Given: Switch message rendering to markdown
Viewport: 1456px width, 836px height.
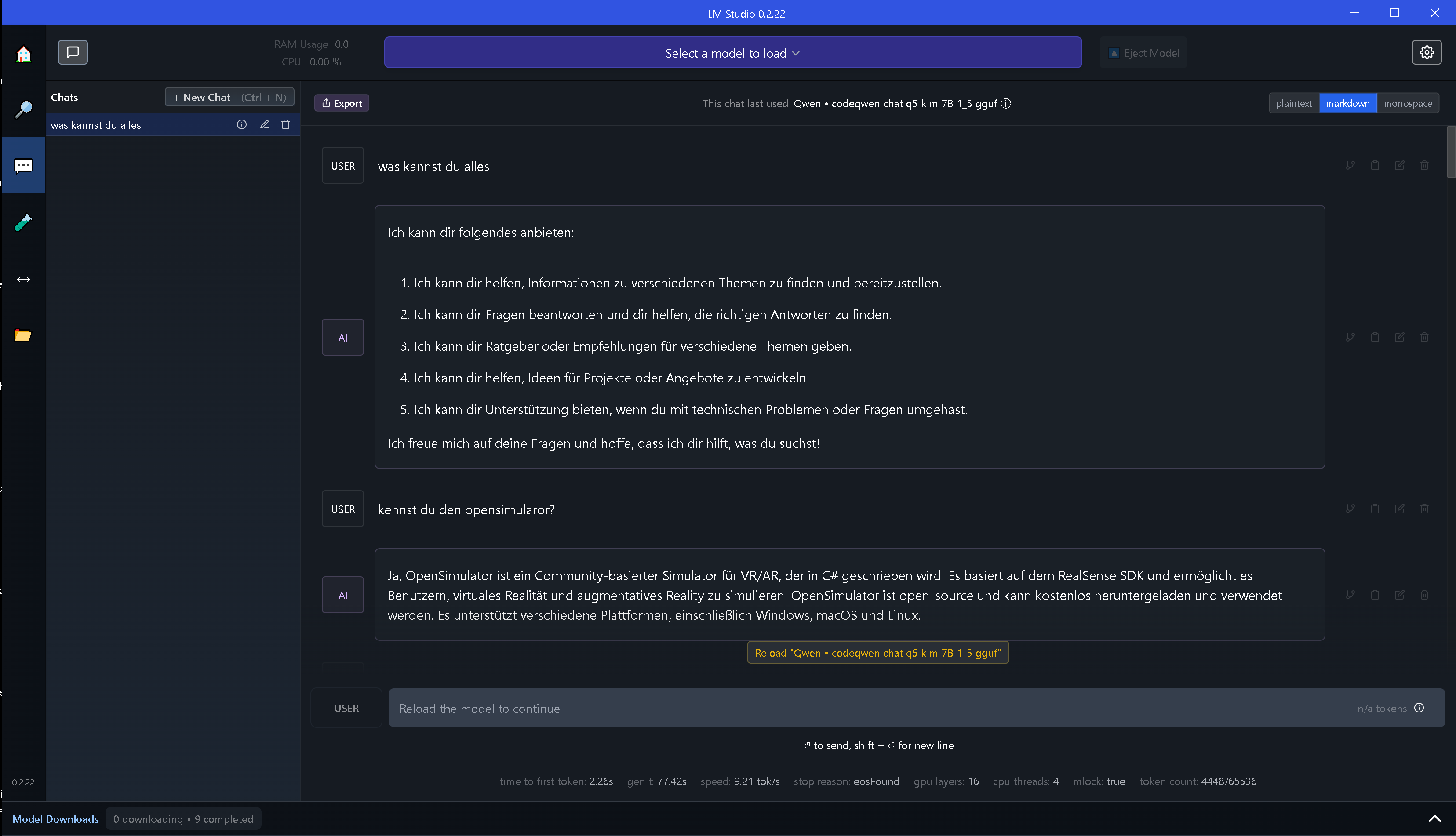Looking at the screenshot, I should point(1347,103).
